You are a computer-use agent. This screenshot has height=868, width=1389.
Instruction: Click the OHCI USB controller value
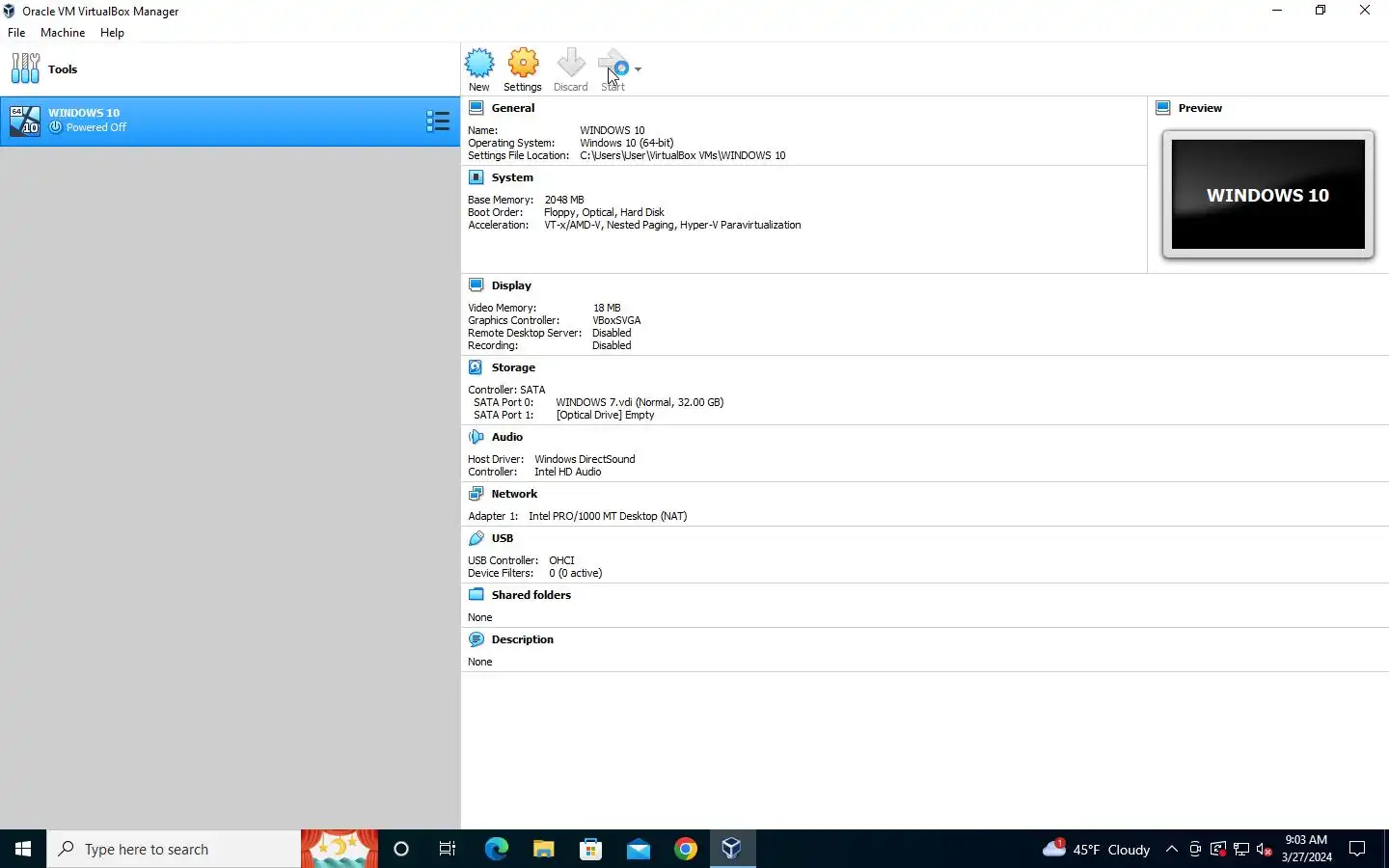pyautogui.click(x=561, y=560)
